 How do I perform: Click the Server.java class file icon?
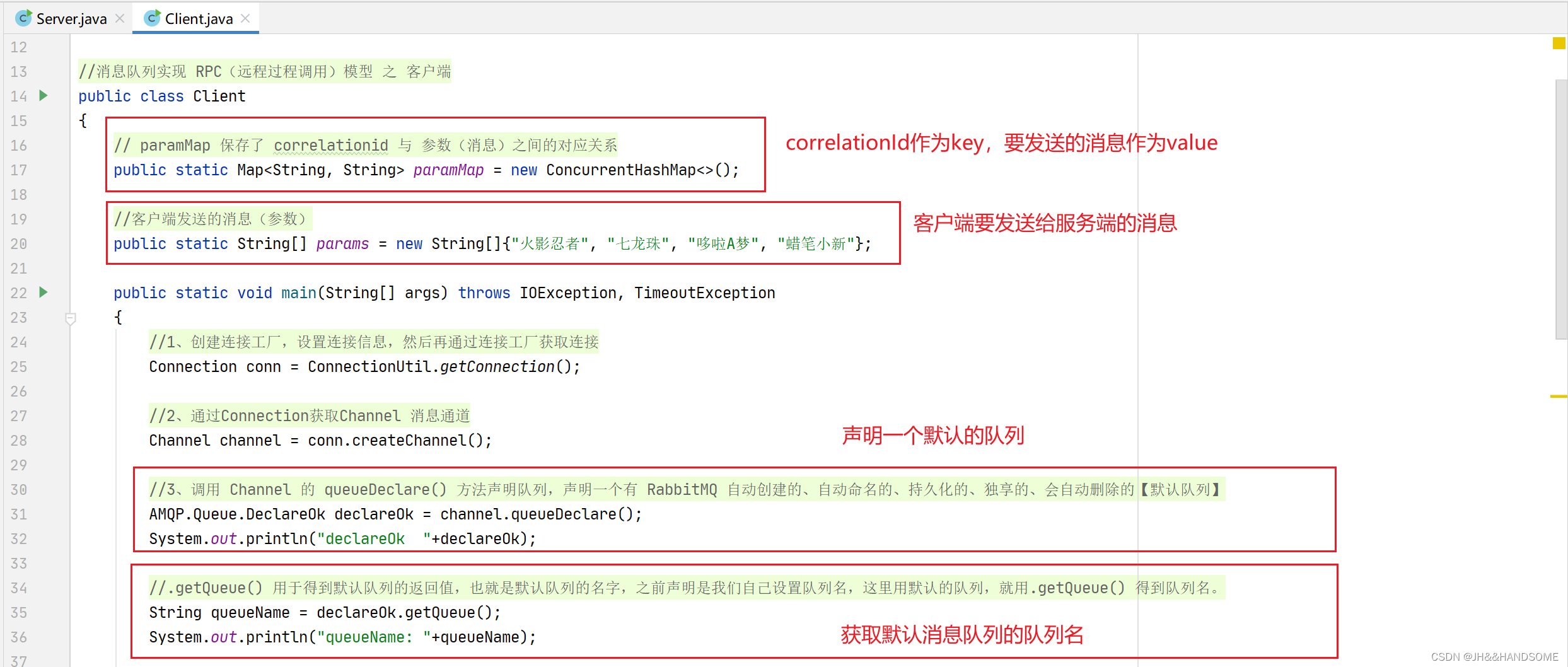(x=24, y=18)
